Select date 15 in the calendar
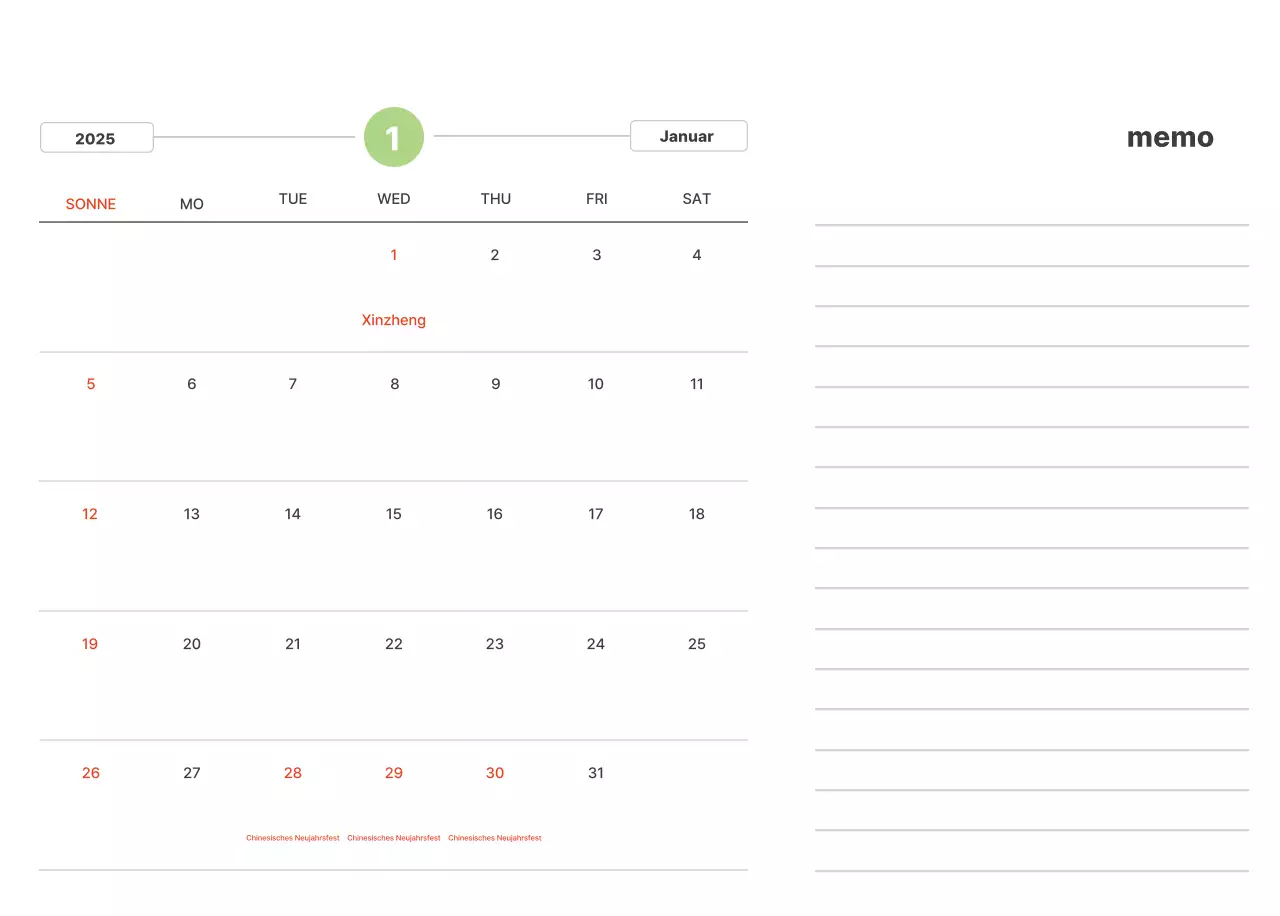The image size is (1280, 916). [x=394, y=514]
